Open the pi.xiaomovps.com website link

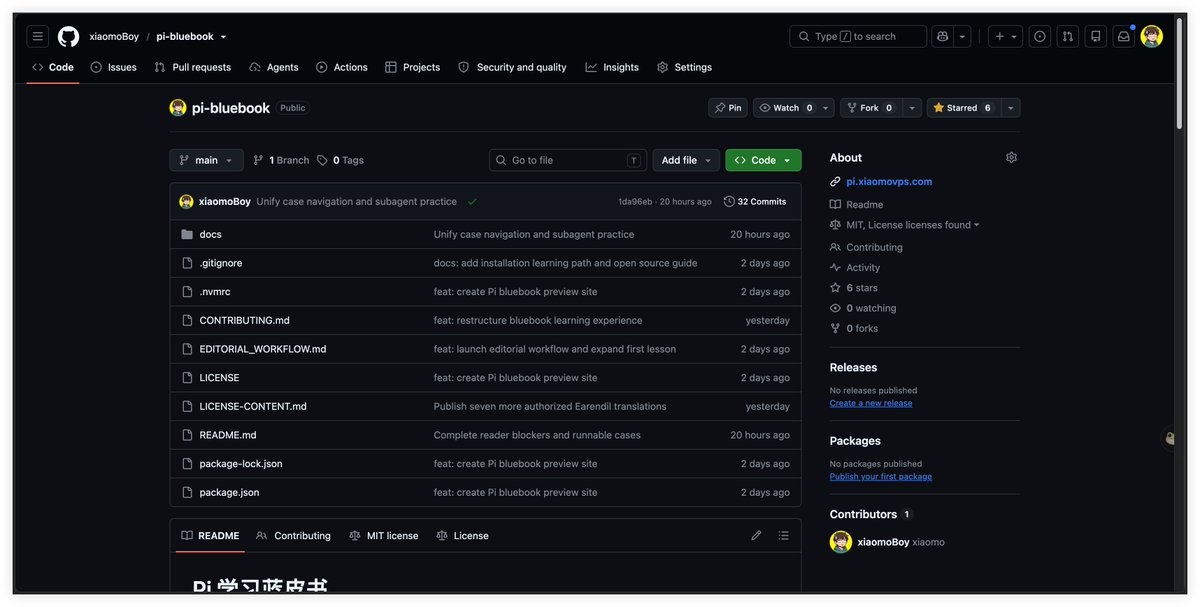coord(889,182)
